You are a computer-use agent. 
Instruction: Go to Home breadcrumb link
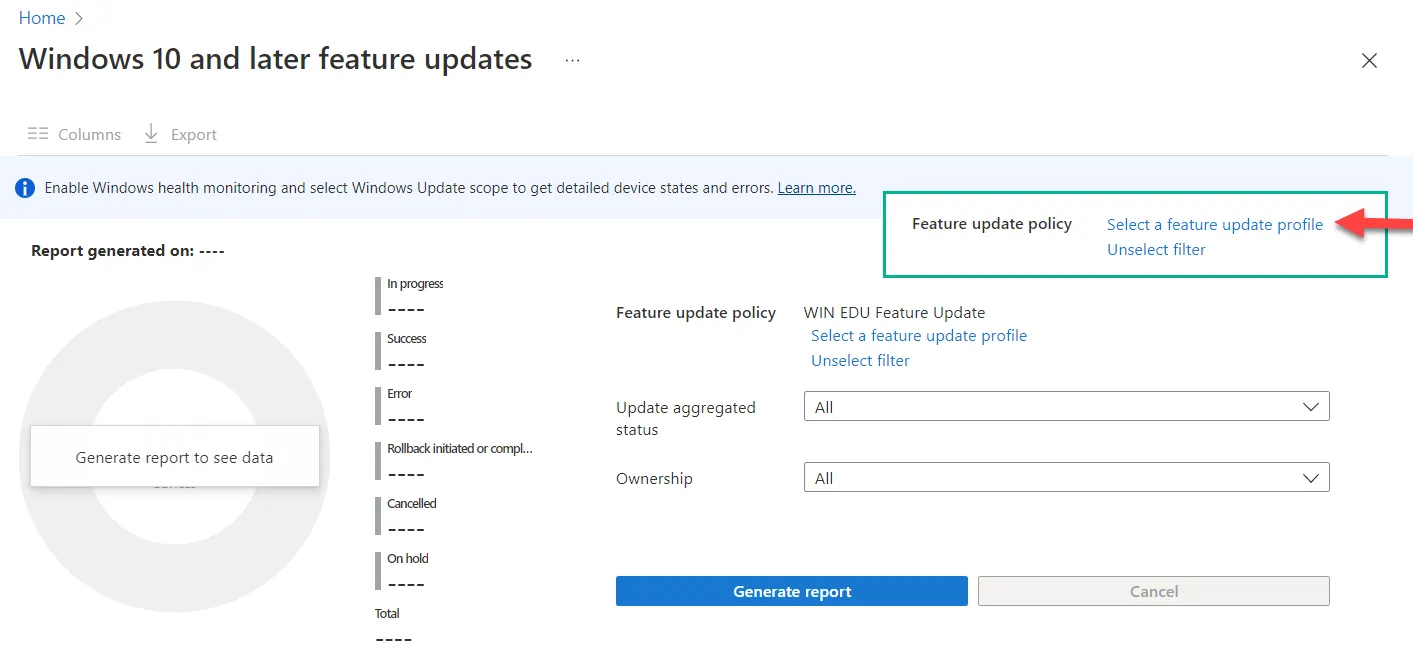pos(42,18)
